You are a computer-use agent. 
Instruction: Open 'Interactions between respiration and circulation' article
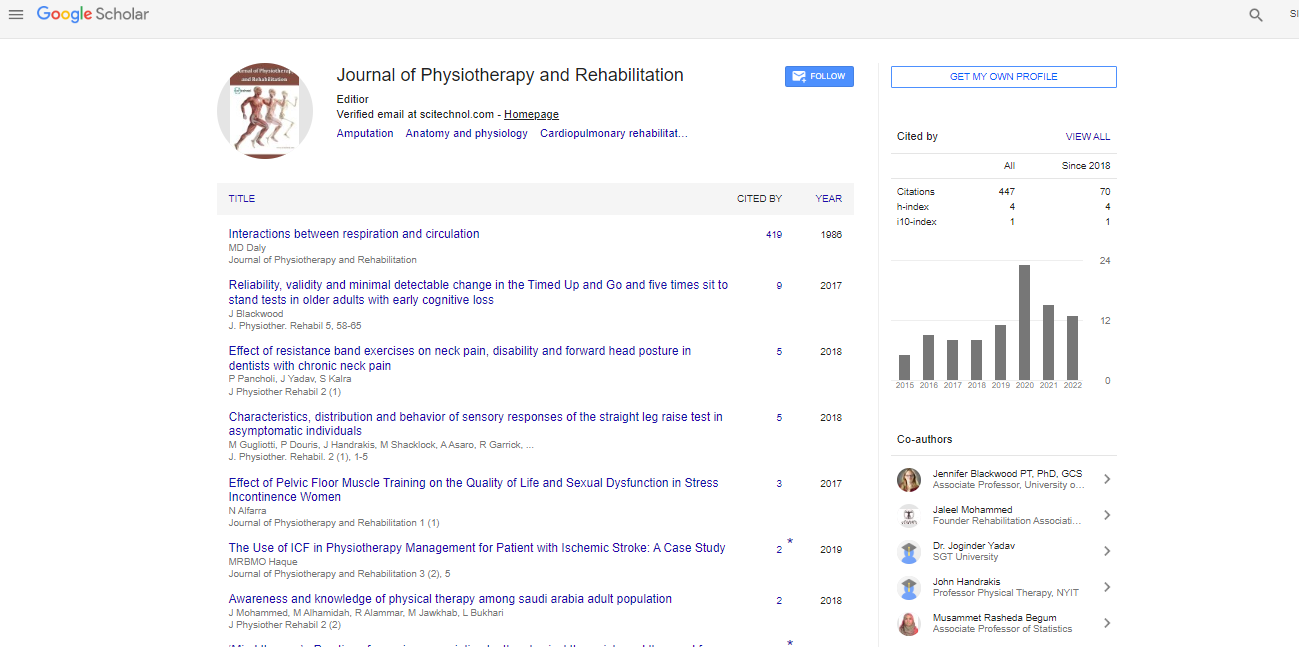354,234
